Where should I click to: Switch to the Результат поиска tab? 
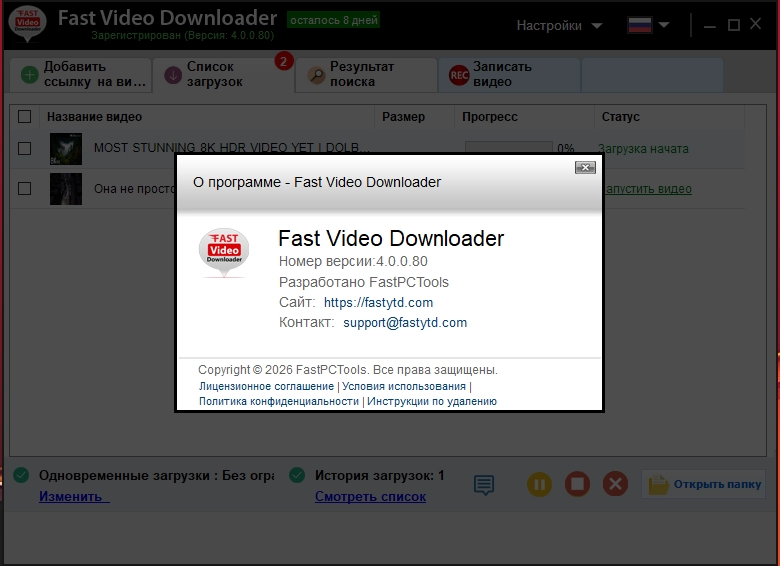367,75
